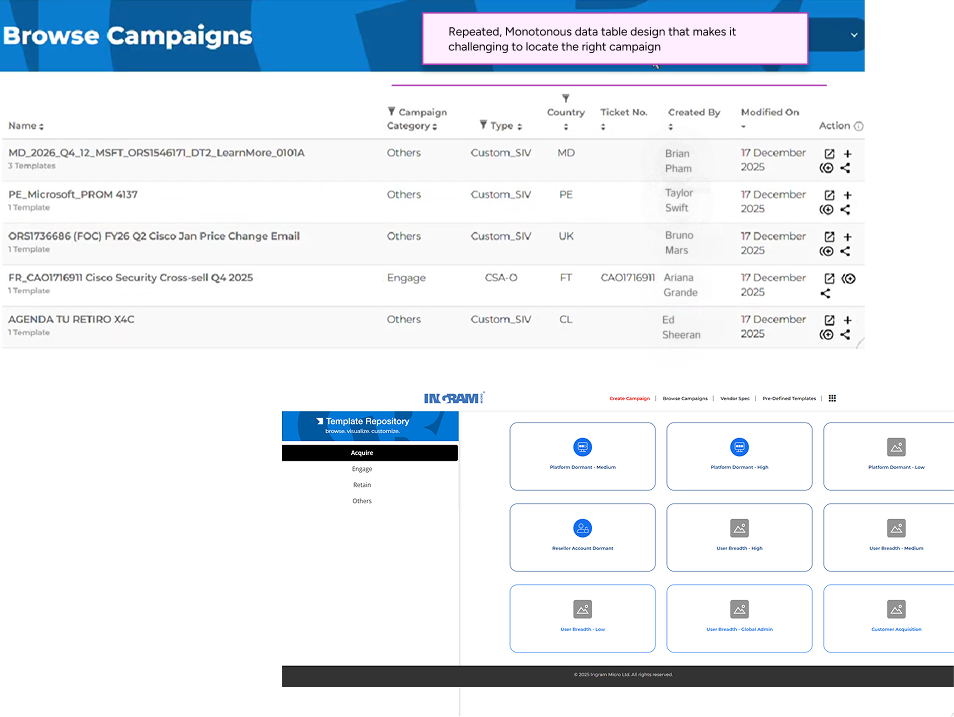Screen dimensions: 954x717
Task: Click the CSA-O type cell
Action: pos(501,278)
